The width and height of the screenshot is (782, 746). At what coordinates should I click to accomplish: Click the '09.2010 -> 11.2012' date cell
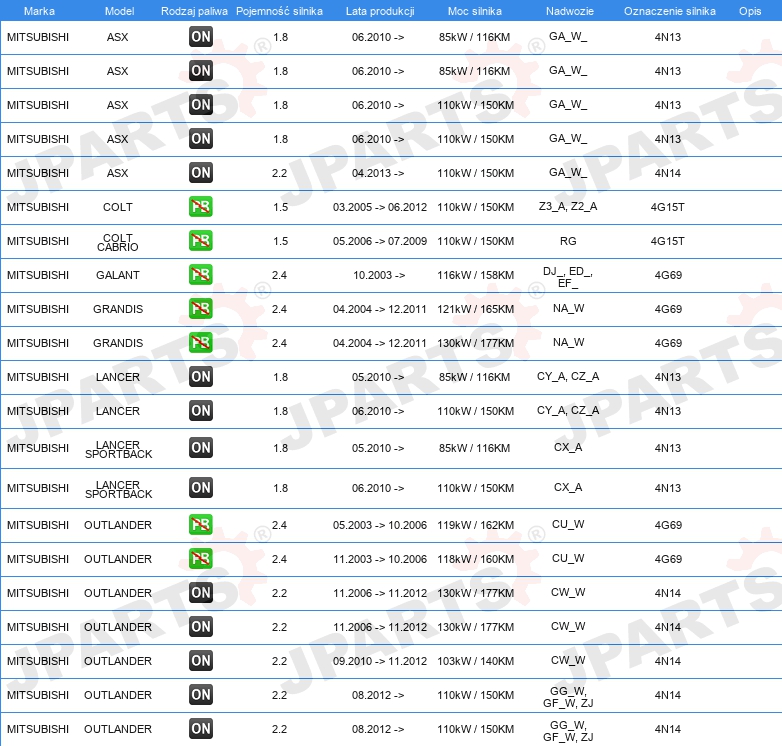380,661
